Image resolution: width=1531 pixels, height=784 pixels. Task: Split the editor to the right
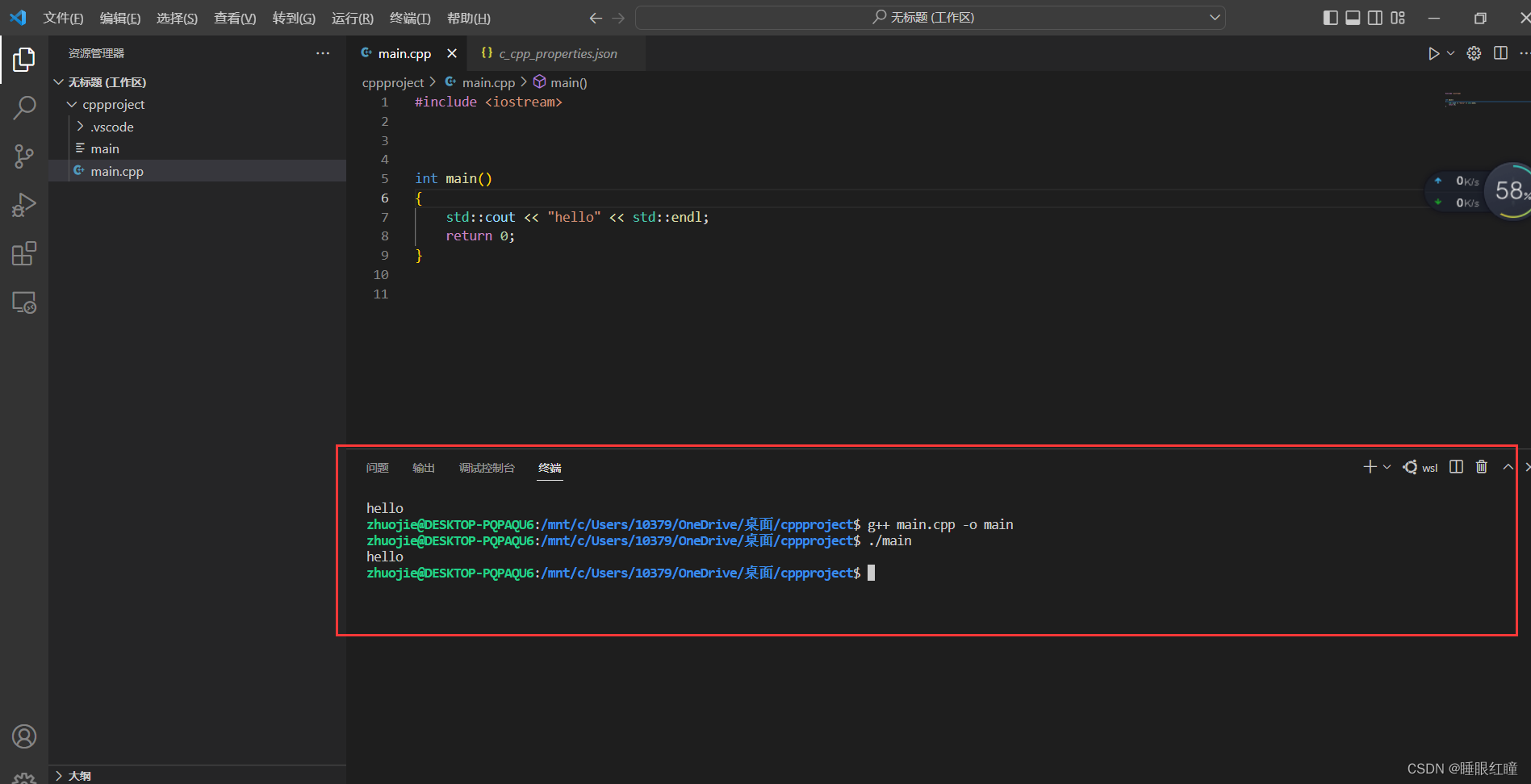[1500, 53]
